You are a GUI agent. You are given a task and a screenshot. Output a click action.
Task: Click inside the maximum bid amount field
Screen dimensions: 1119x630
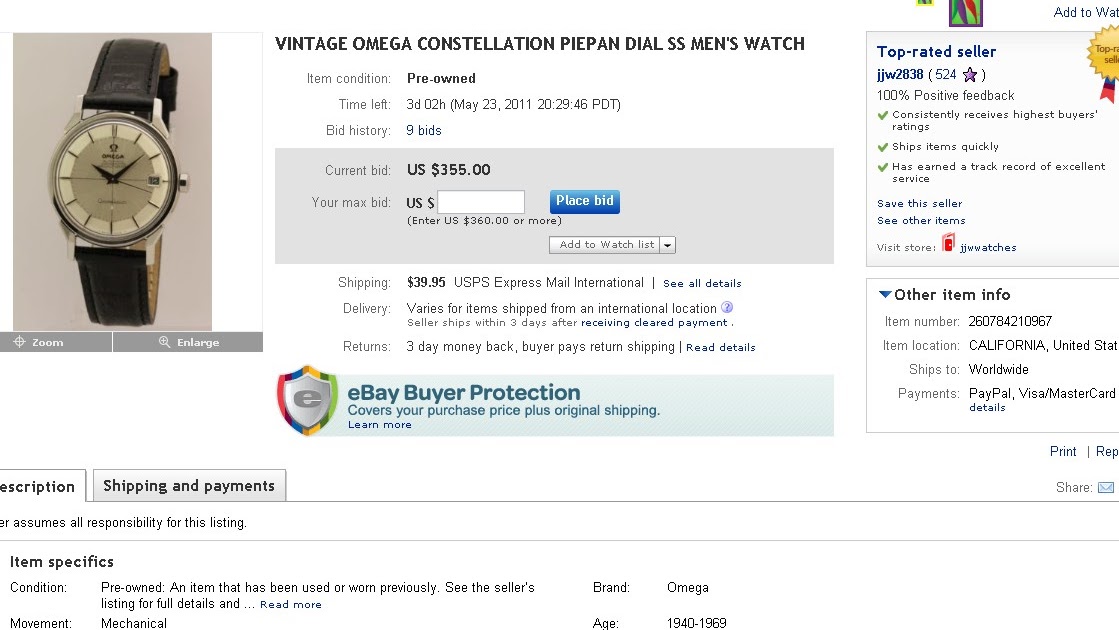(x=480, y=201)
